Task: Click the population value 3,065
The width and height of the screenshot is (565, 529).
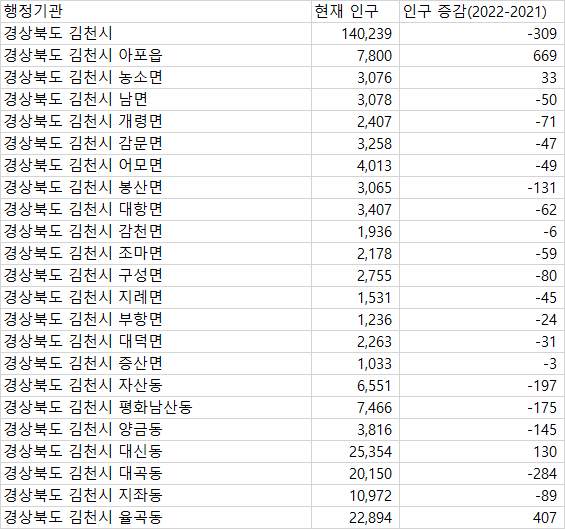Action: click(374, 188)
